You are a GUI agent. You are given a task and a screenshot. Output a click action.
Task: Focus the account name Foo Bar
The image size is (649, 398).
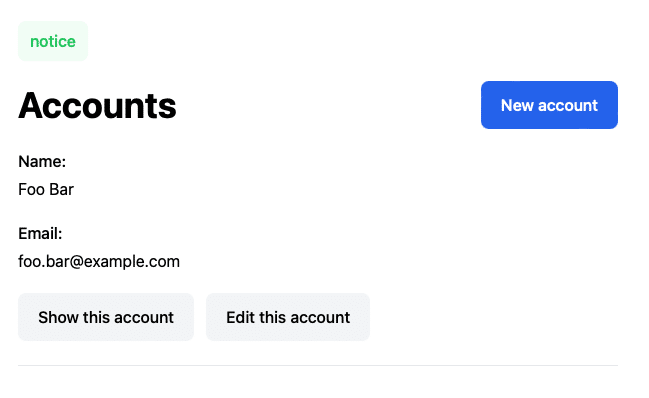tap(46, 189)
